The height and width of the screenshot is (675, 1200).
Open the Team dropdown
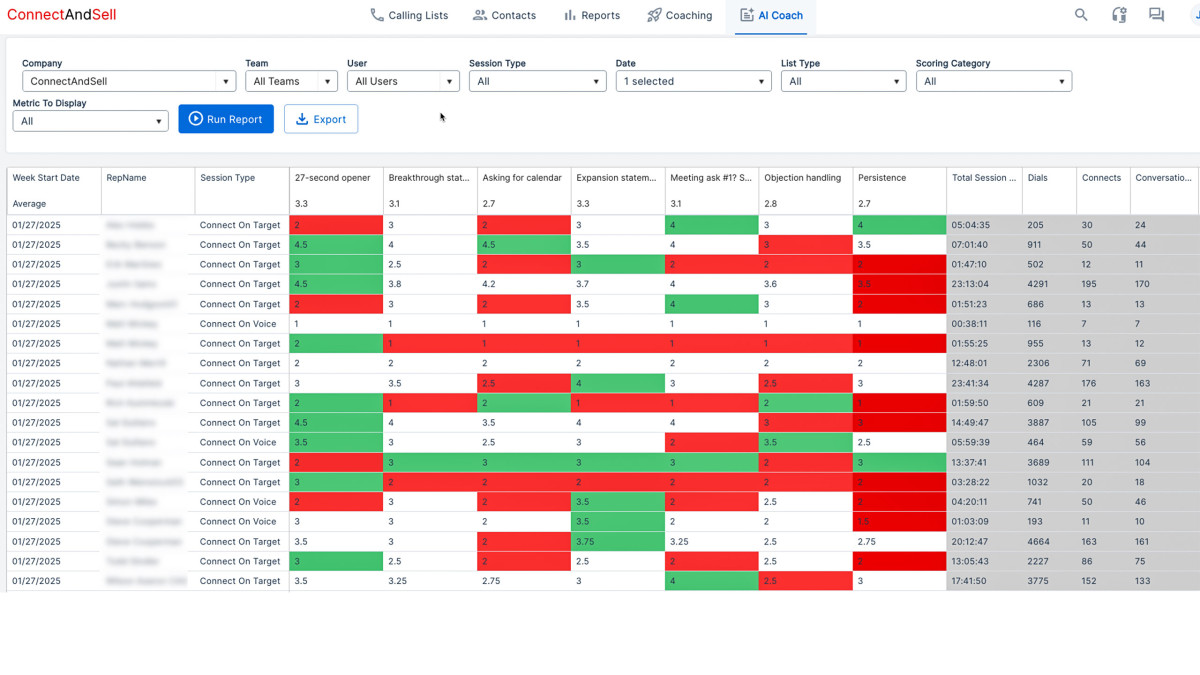(290, 81)
